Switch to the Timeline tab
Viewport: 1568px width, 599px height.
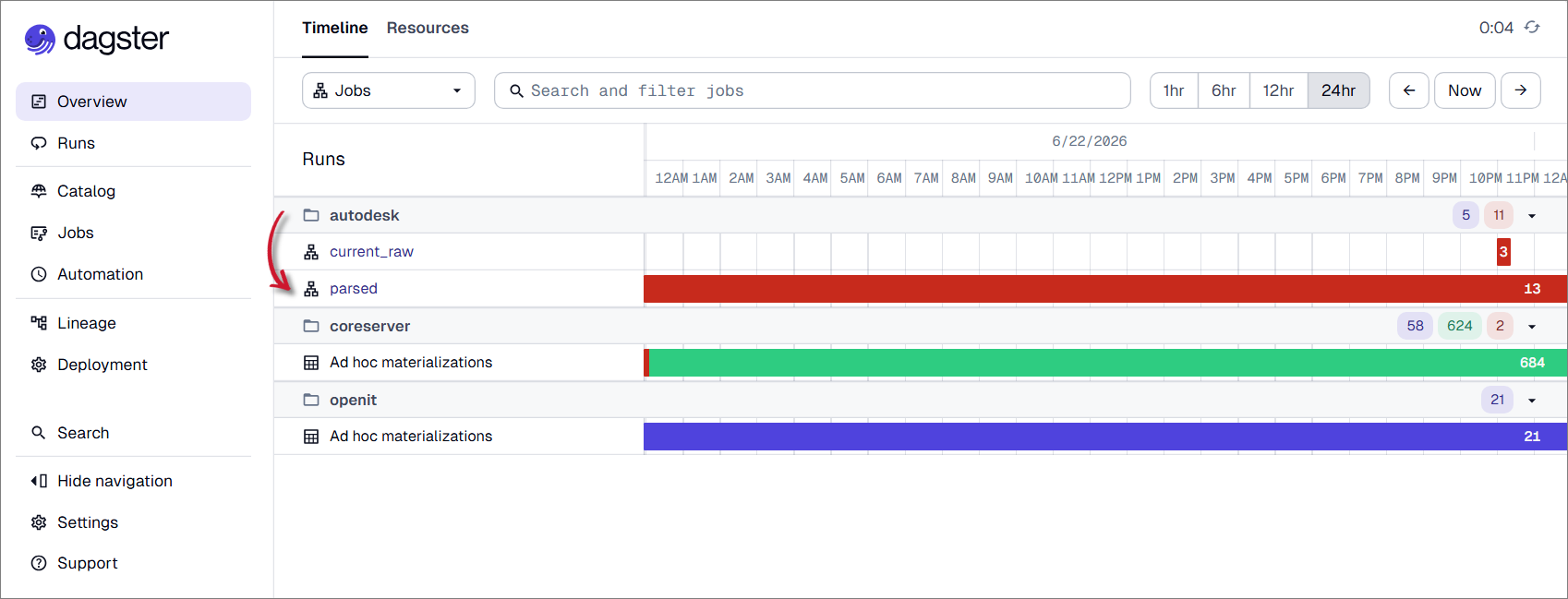click(x=335, y=28)
